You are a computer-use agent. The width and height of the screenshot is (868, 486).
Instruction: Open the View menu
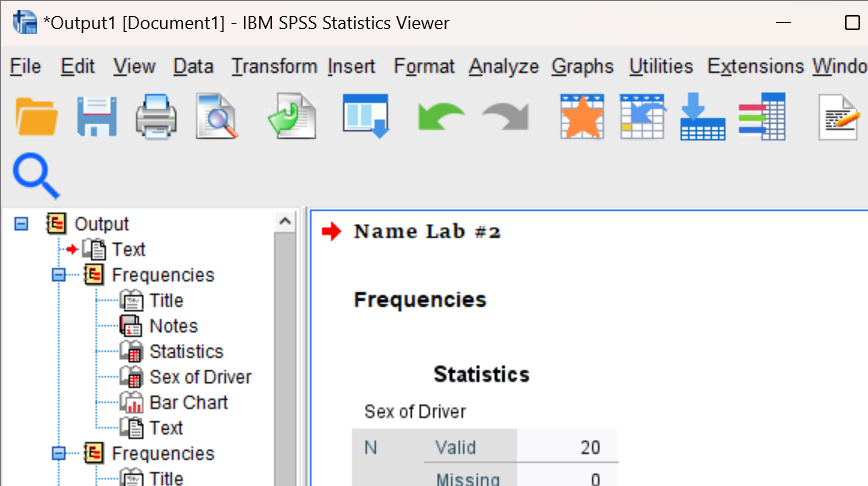coord(135,66)
